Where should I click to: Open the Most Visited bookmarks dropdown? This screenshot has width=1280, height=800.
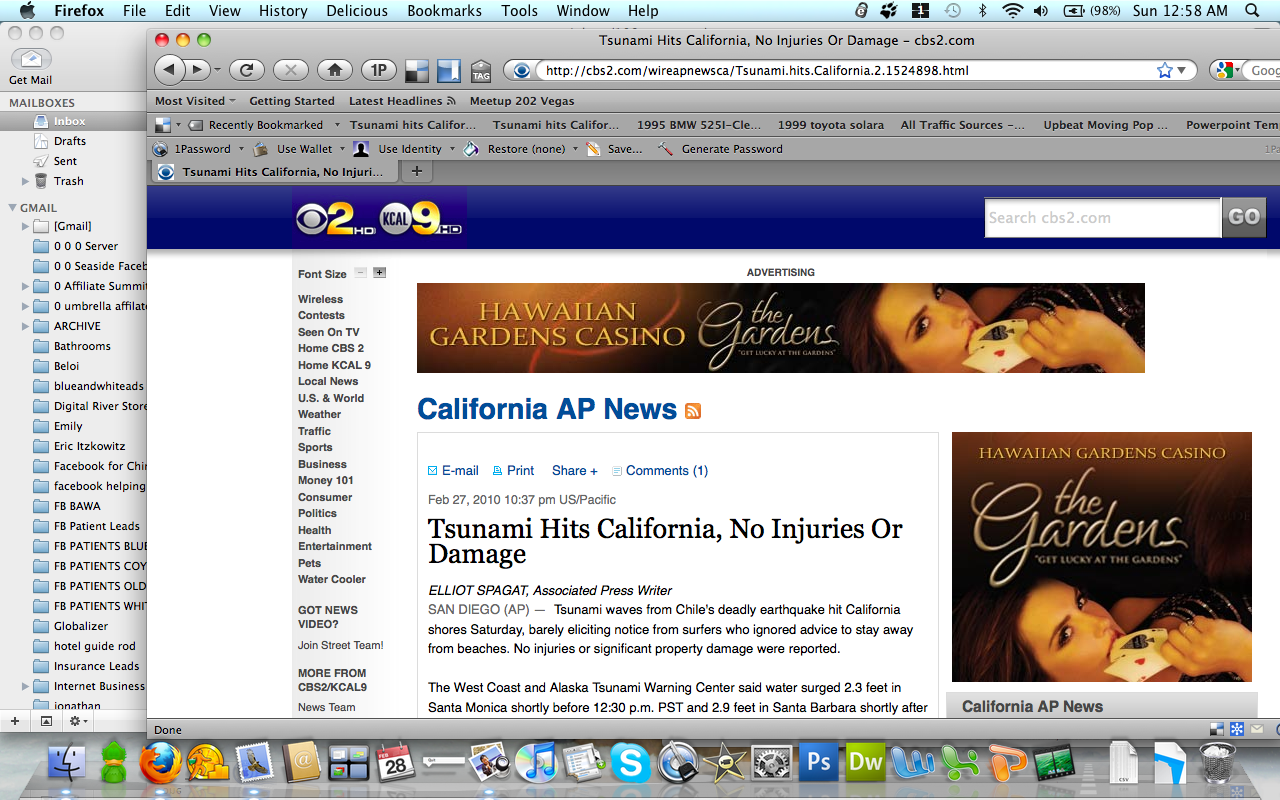pos(195,101)
